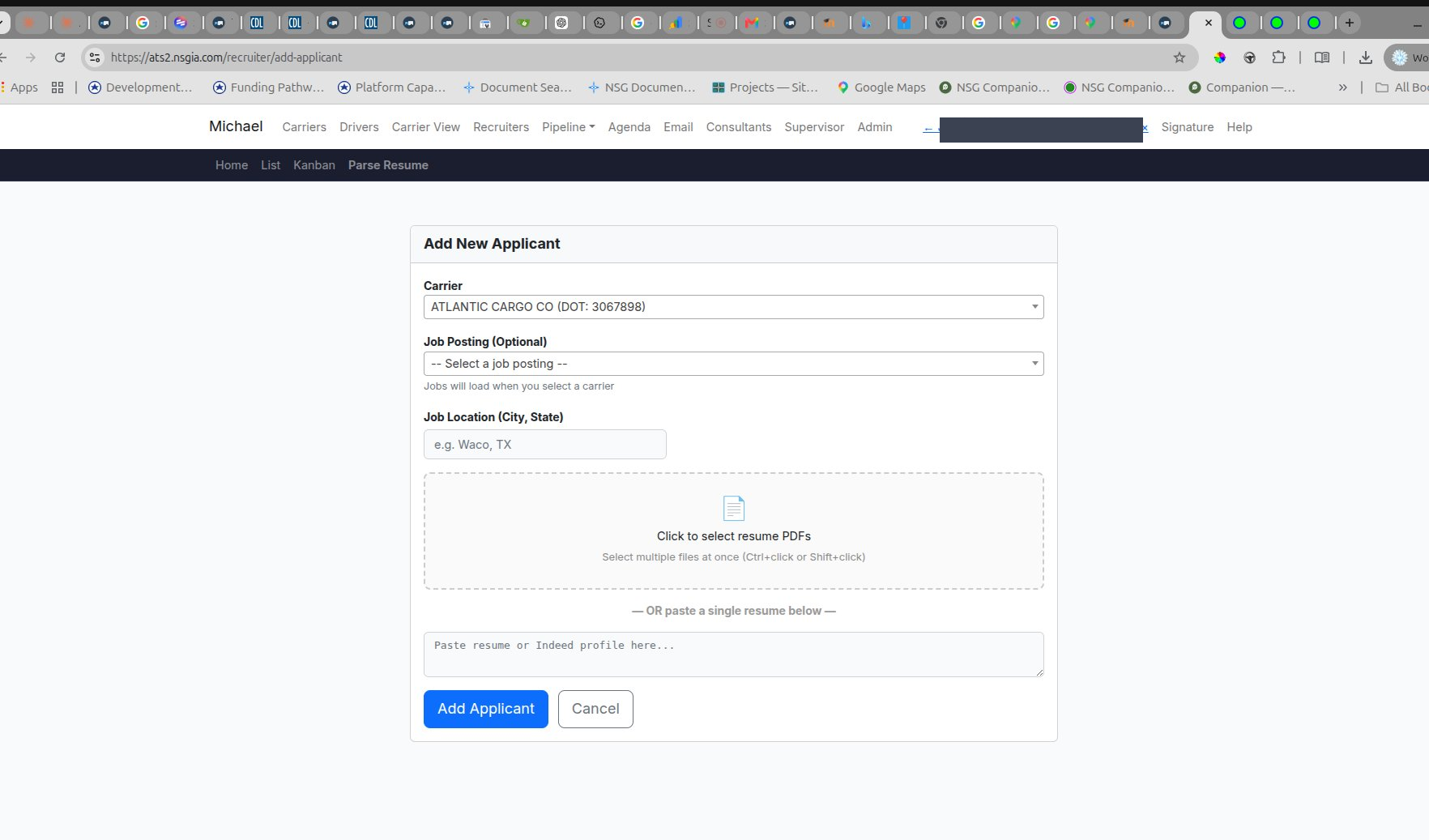Screen dimensions: 1429x840
Task: Open the Consultants nav item
Action: pos(739,127)
